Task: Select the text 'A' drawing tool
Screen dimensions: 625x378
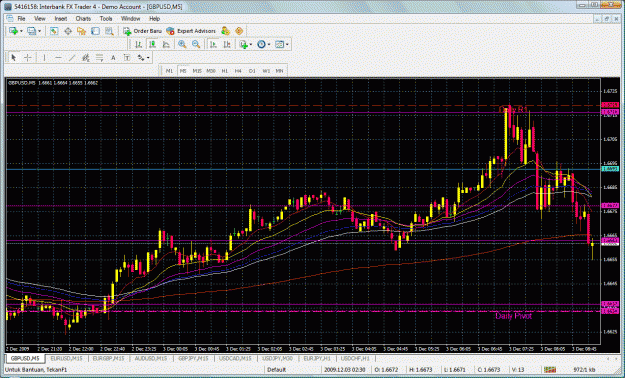Action: click(113, 58)
